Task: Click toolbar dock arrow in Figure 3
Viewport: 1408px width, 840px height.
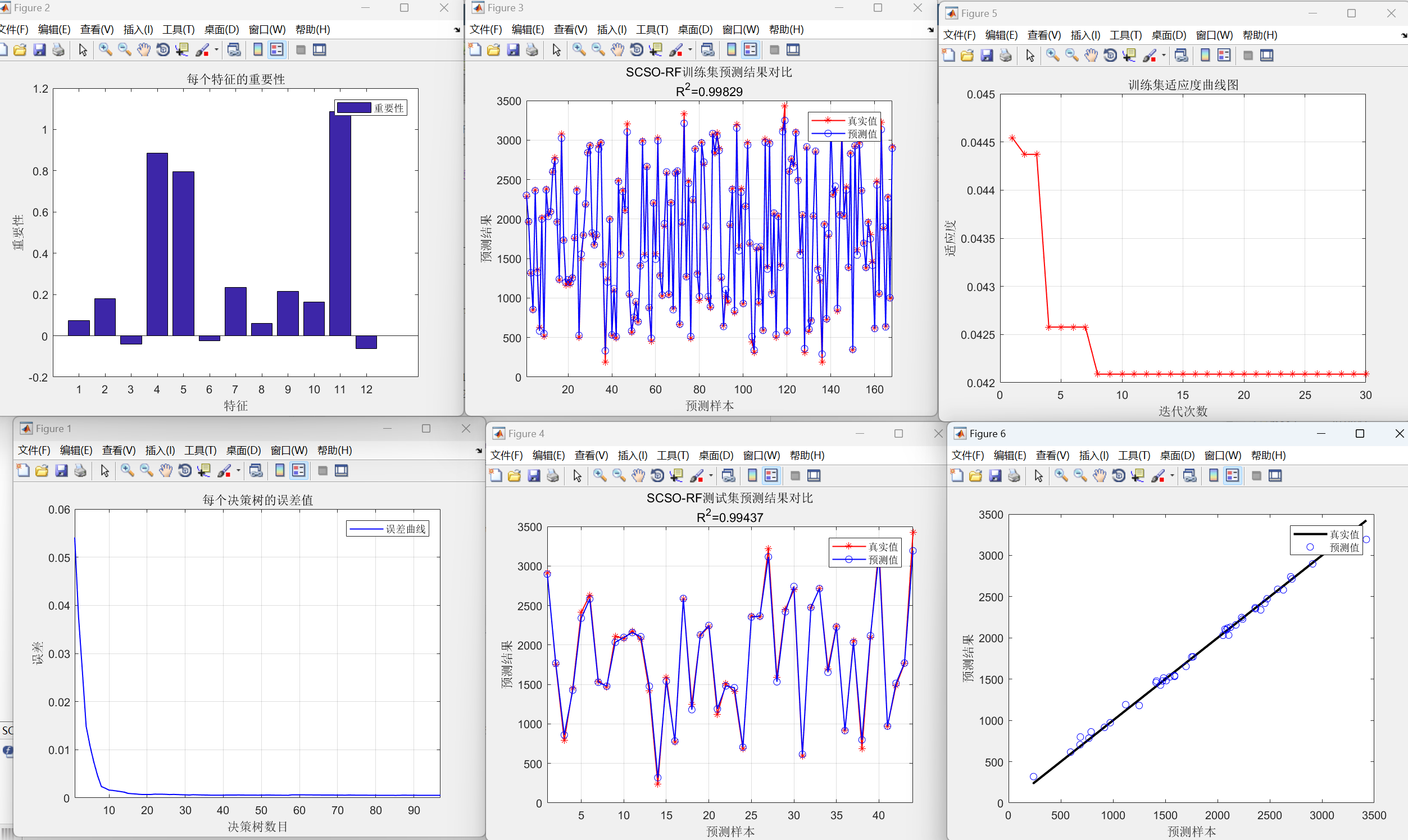Action: [931, 30]
